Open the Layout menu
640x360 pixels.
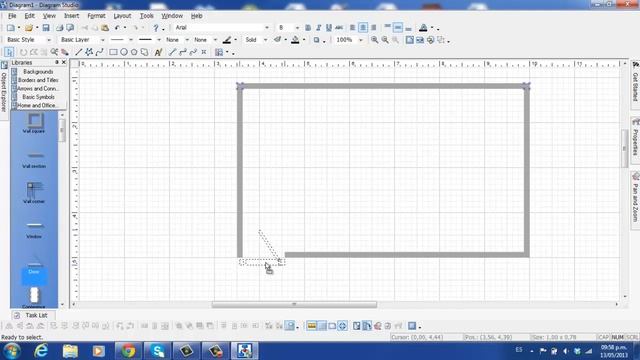122,16
